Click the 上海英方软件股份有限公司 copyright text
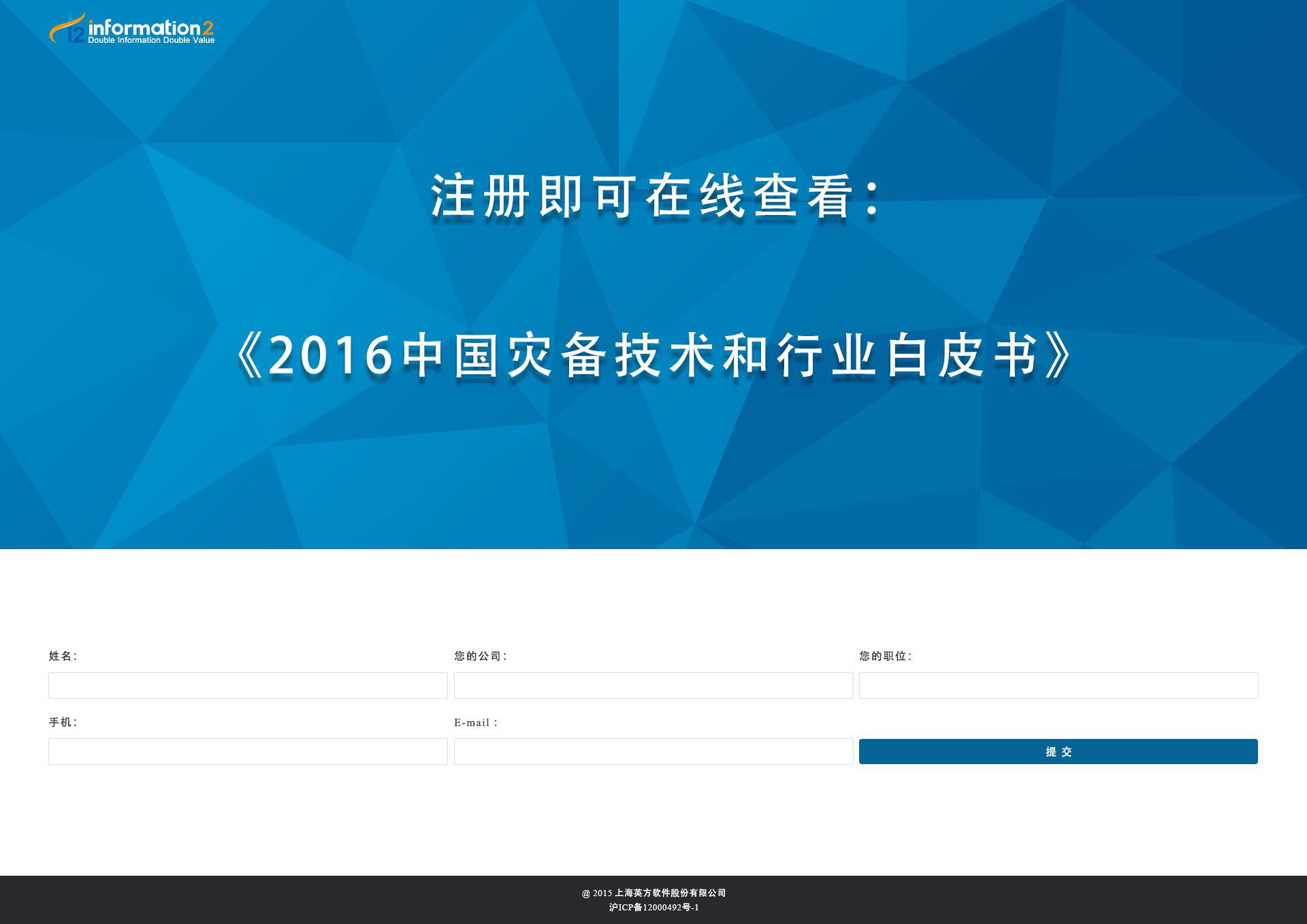The width and height of the screenshot is (1307, 924). 670,893
